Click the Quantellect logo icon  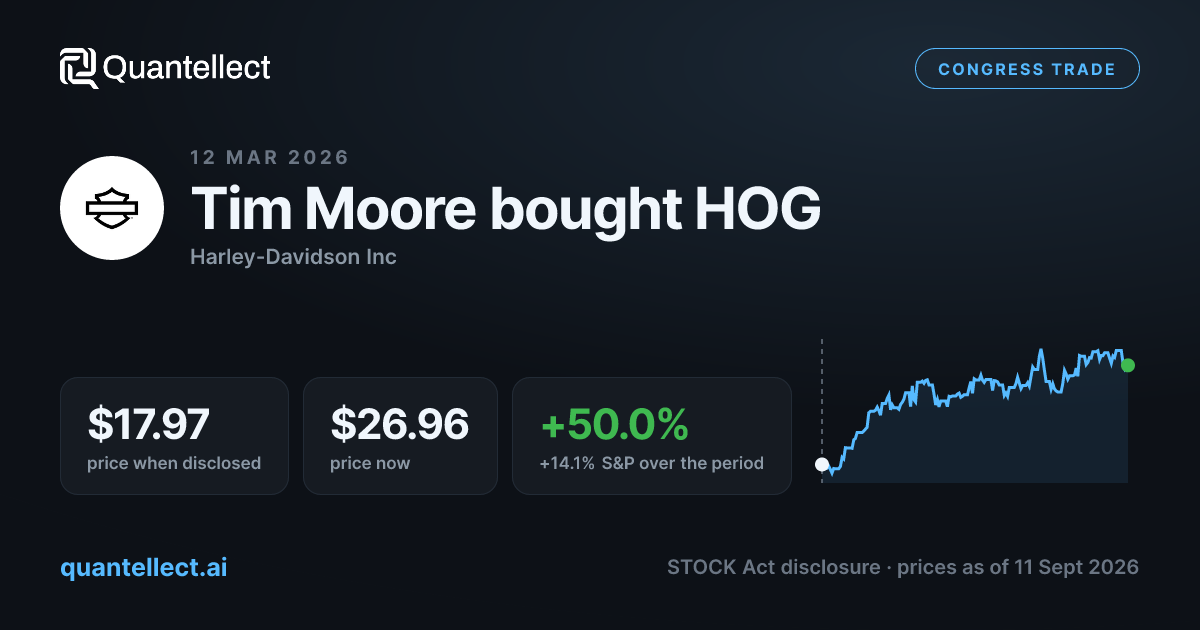click(78, 68)
